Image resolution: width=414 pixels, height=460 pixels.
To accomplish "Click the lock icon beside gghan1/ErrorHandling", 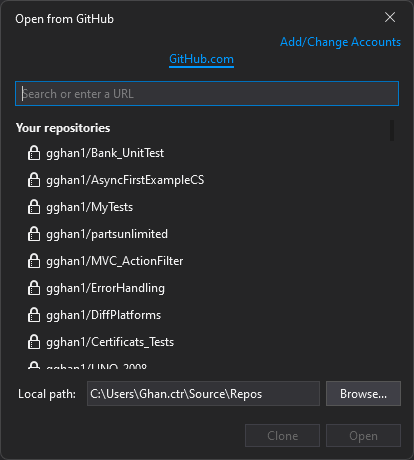I will (x=34, y=288).
